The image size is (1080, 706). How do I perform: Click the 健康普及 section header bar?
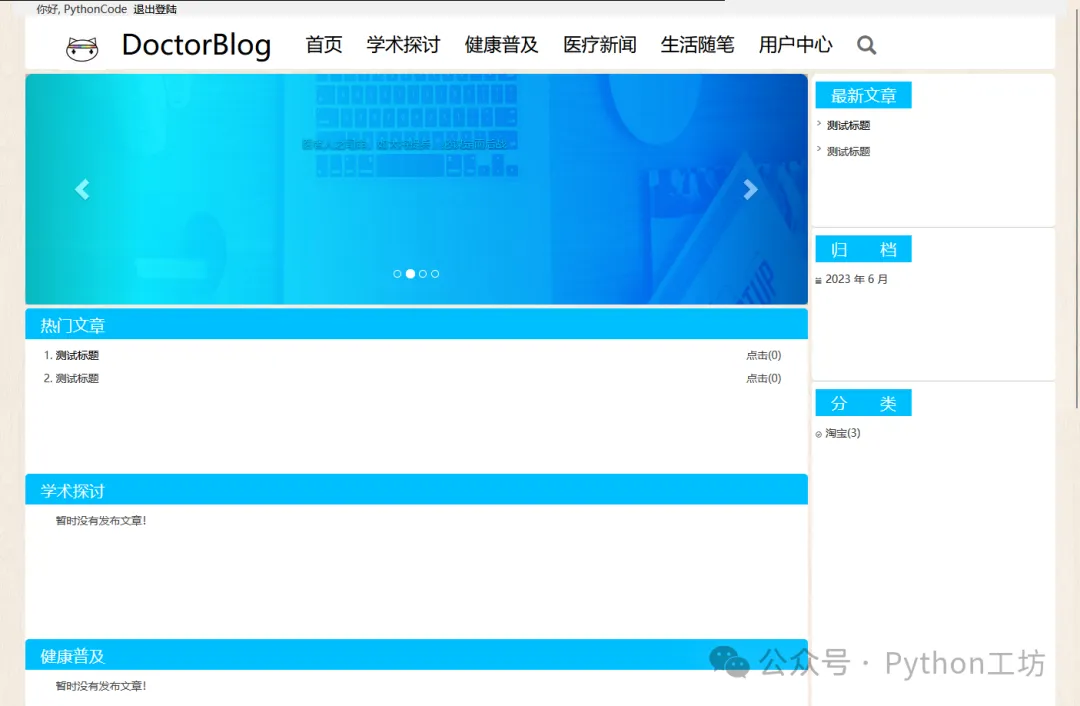[x=417, y=655]
